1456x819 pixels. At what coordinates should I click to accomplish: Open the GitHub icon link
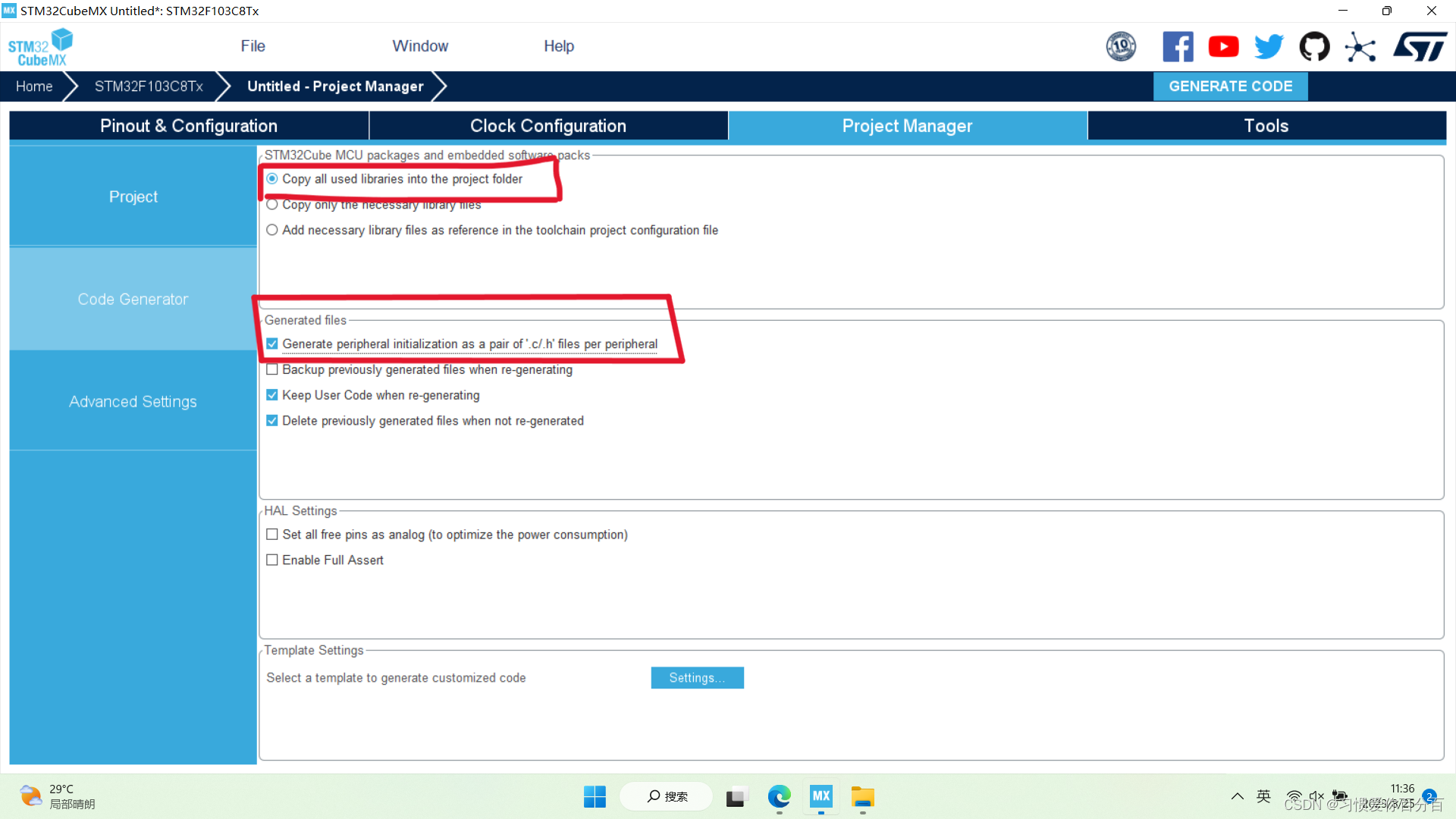click(x=1314, y=47)
